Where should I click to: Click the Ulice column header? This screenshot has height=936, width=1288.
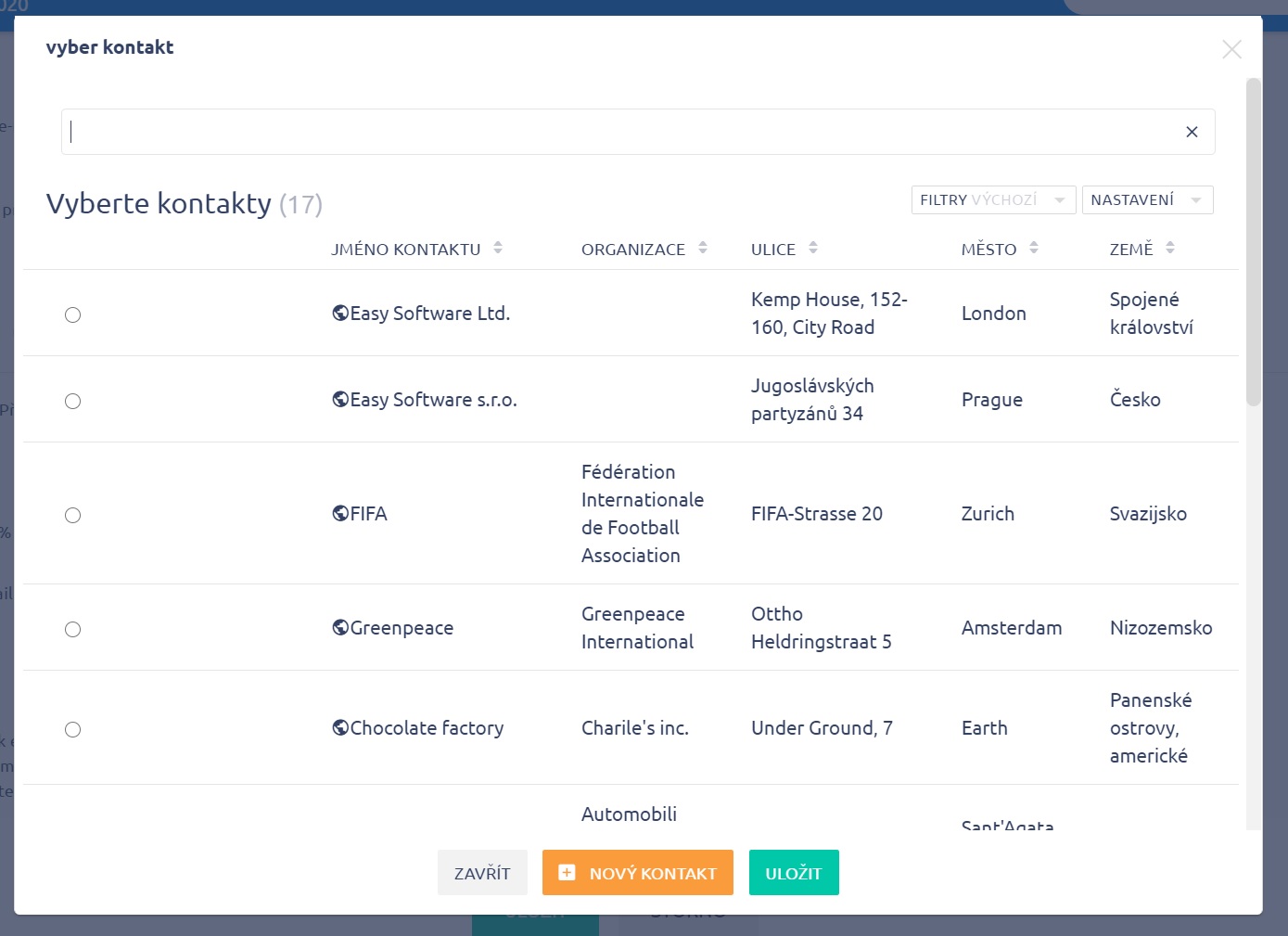pyautogui.click(x=773, y=249)
